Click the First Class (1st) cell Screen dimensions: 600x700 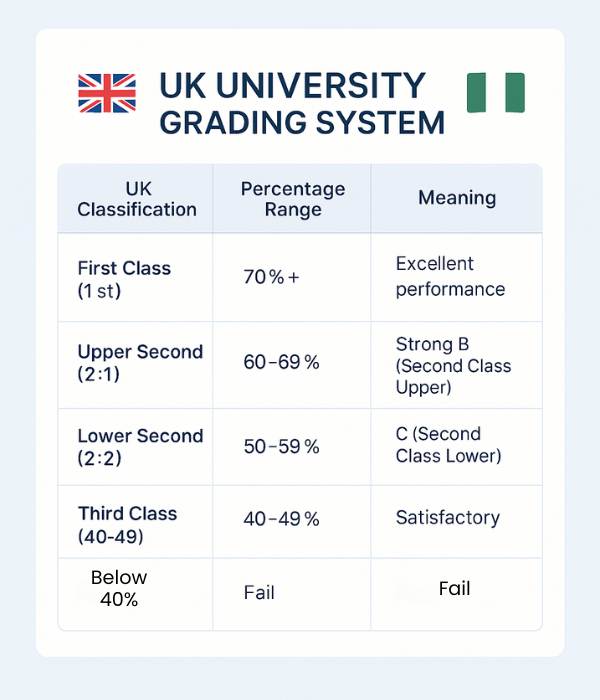pos(124,279)
